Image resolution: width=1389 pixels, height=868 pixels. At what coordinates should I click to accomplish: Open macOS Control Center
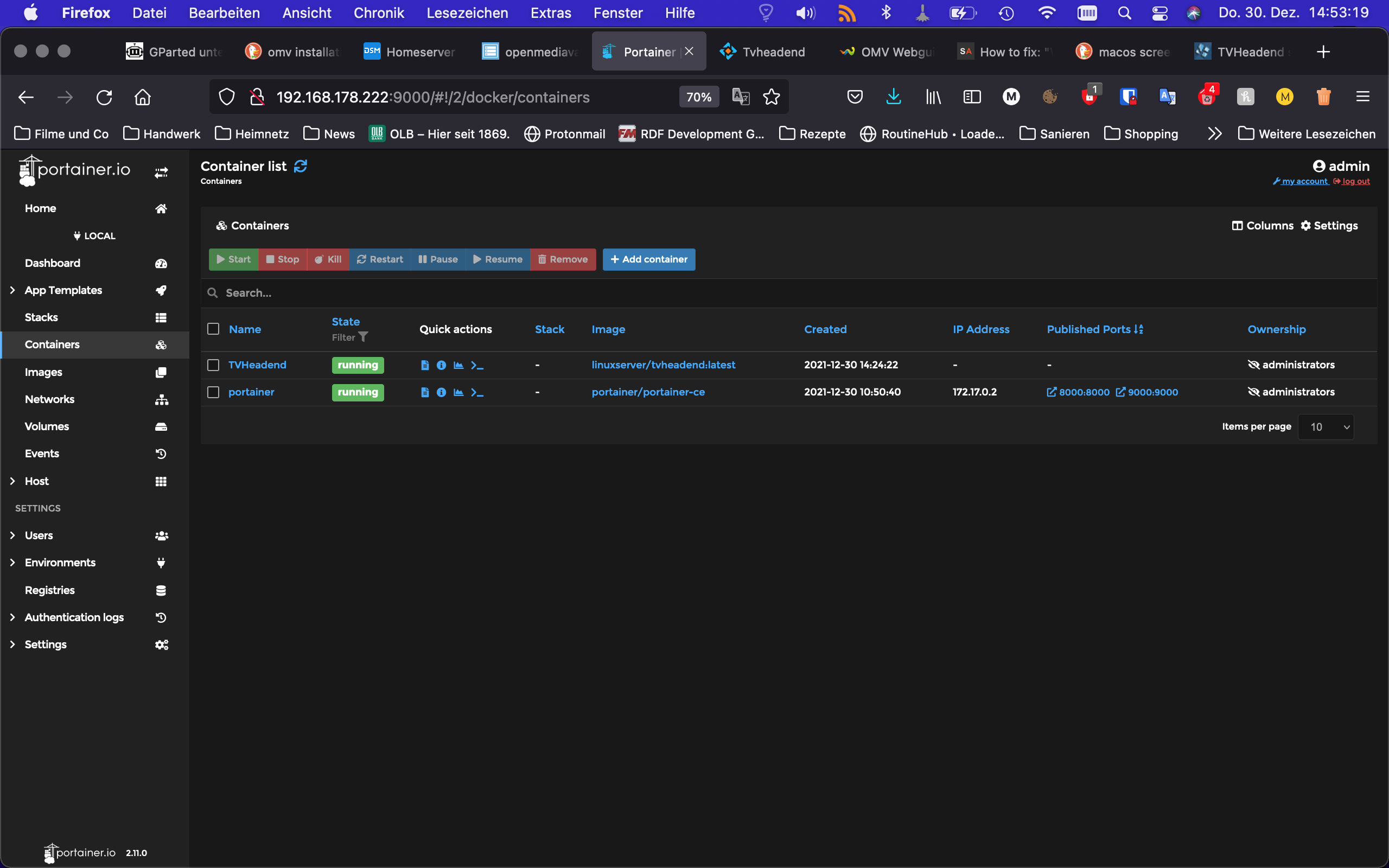(1159, 12)
